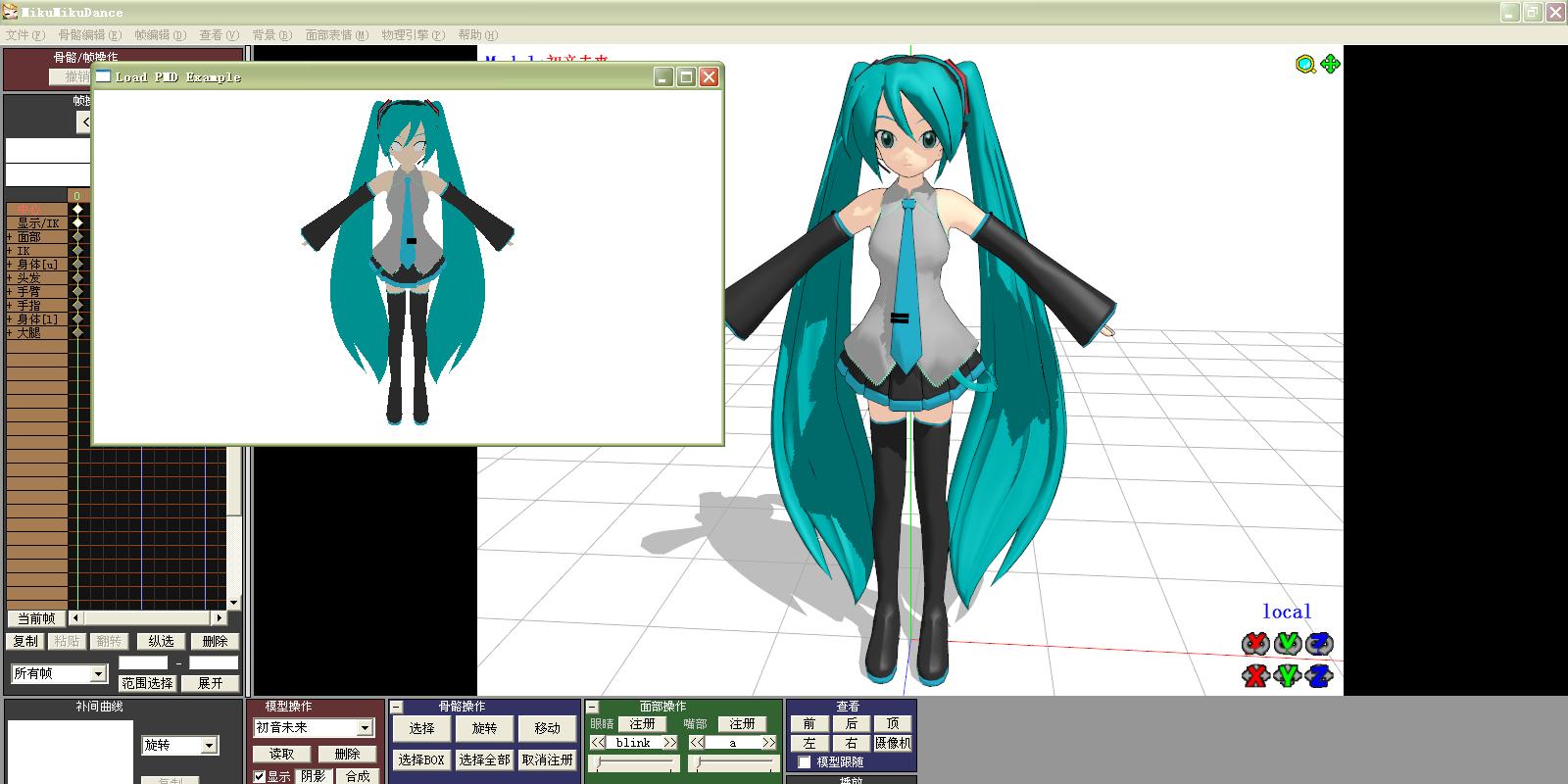
Task: Open the 面部表情 facial expression menu
Action: 337,34
